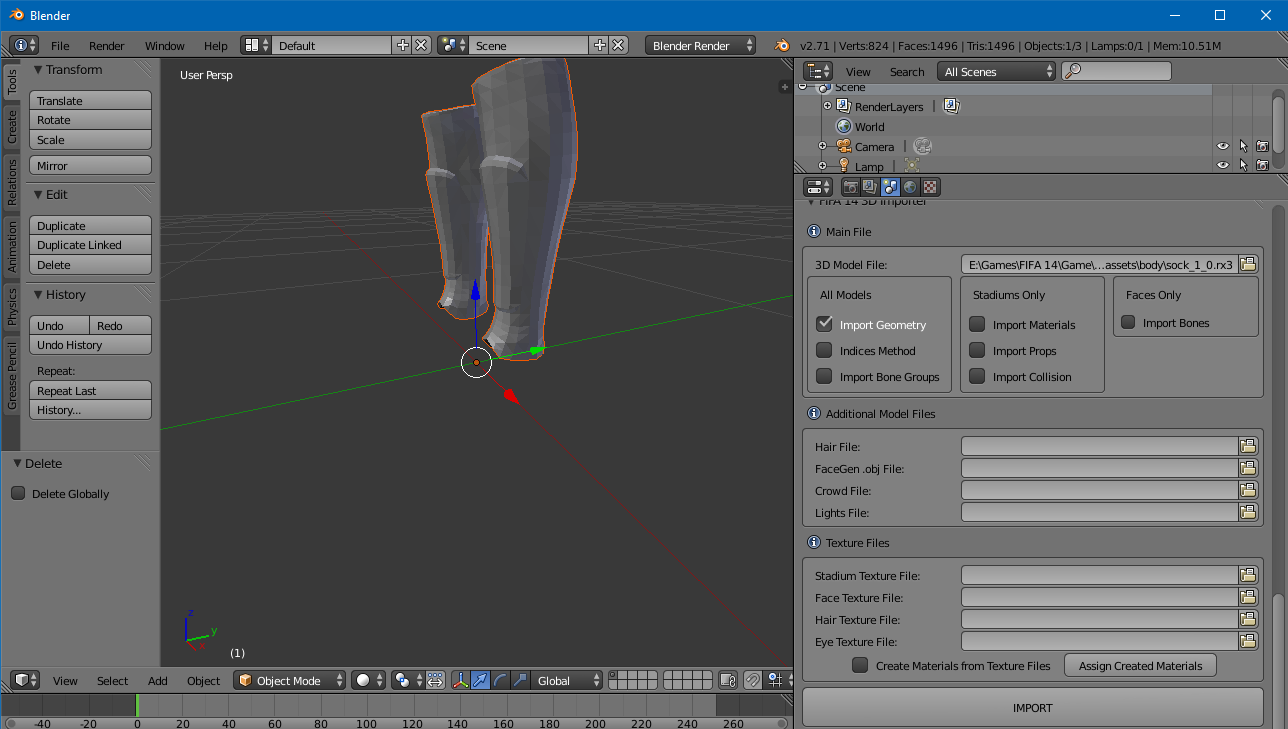Open the Info editor type selector
Image resolution: width=1288 pixels, height=729 pixels.
[25, 45]
